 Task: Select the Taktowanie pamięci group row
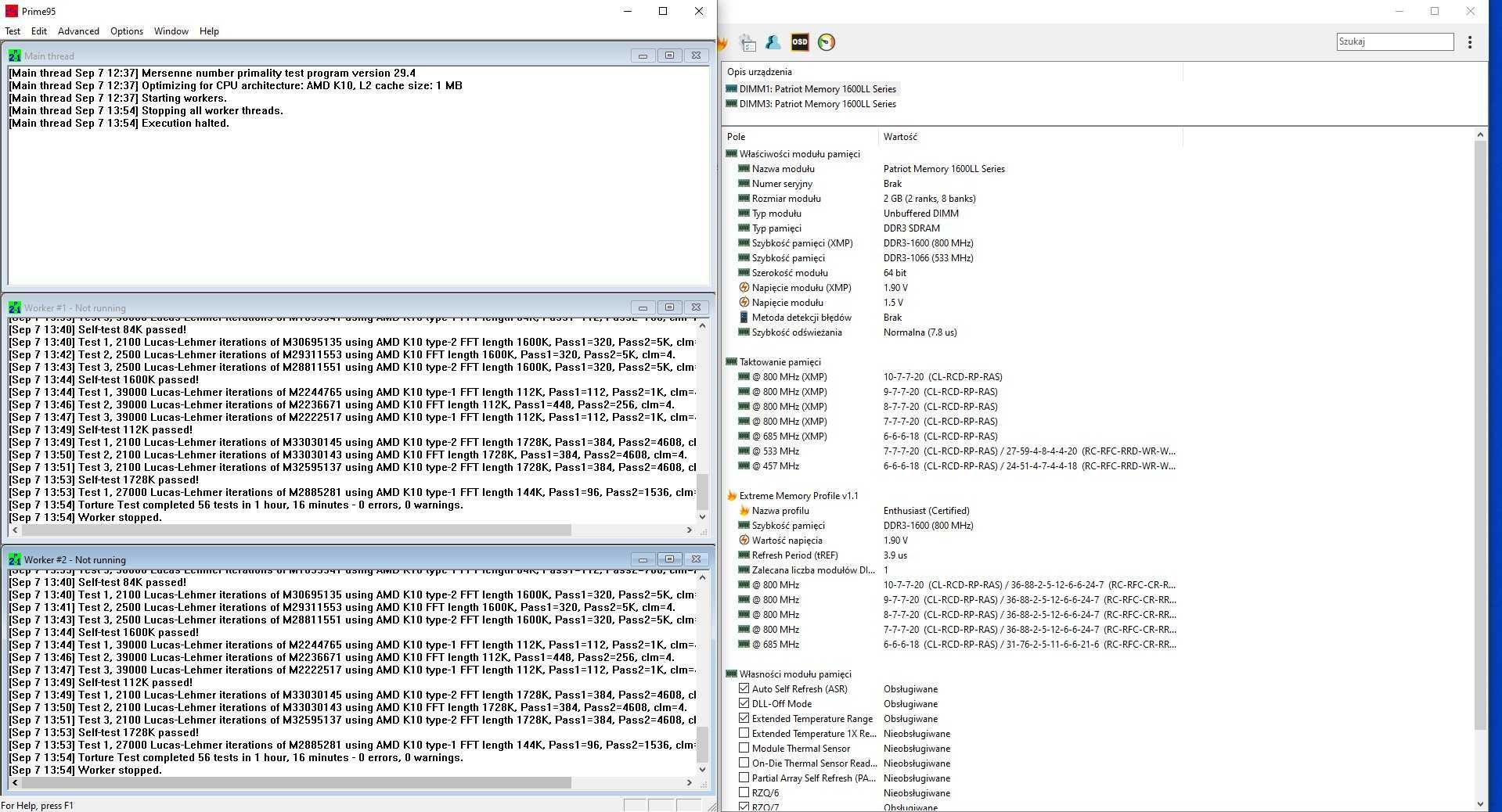pyautogui.click(x=773, y=361)
